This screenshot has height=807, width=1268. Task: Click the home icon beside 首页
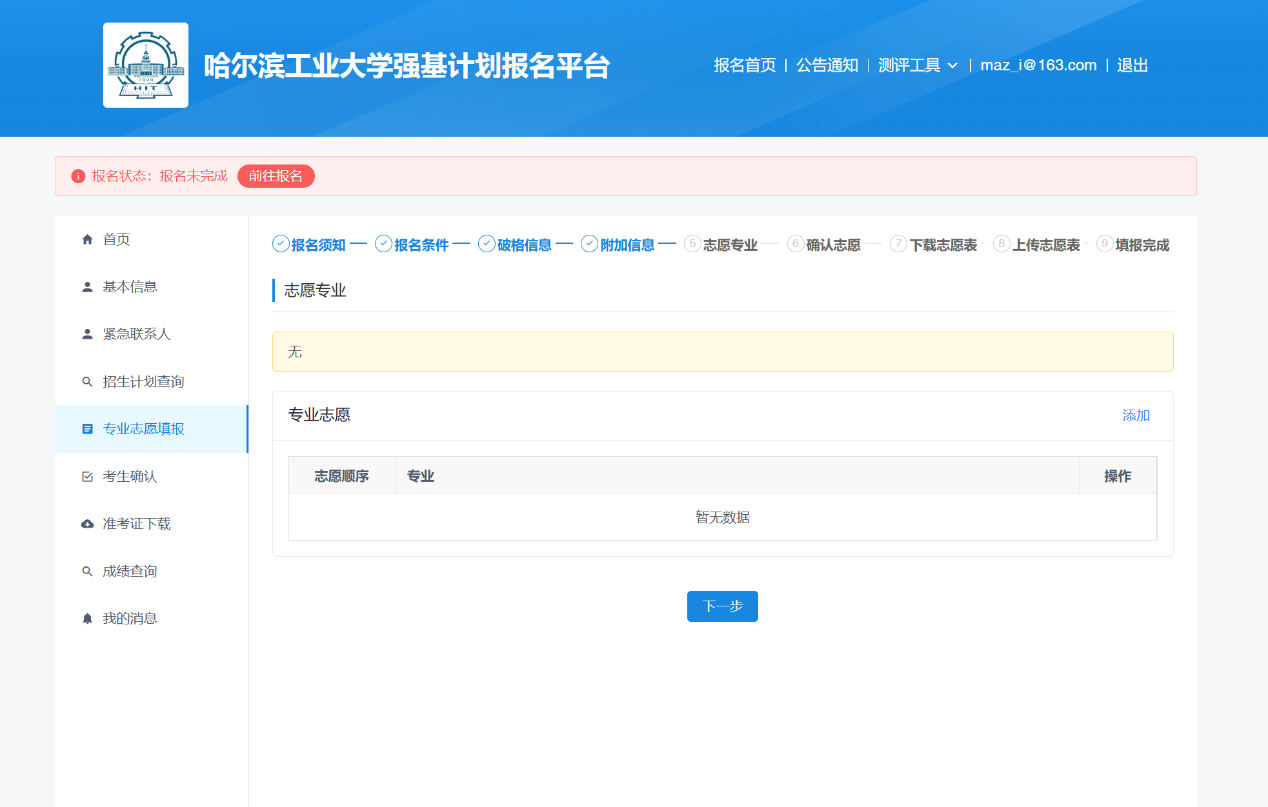pos(87,239)
